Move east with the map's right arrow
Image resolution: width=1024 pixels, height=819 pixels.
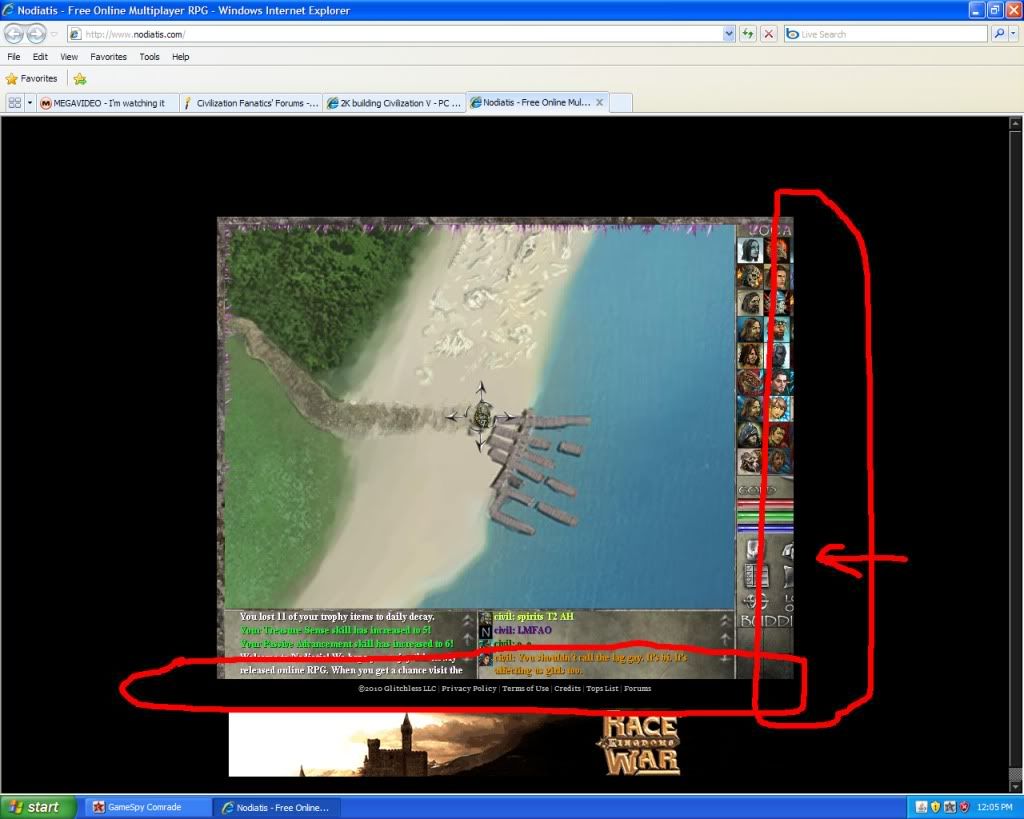tap(507, 416)
